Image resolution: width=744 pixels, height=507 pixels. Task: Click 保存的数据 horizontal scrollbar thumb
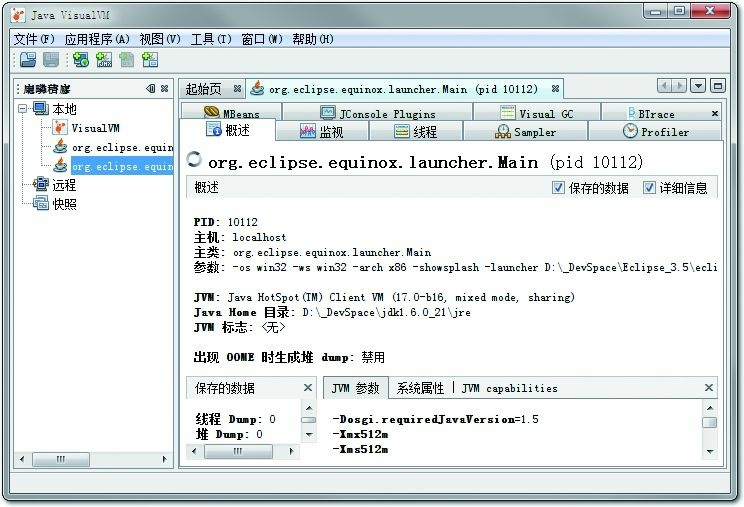tap(238, 451)
